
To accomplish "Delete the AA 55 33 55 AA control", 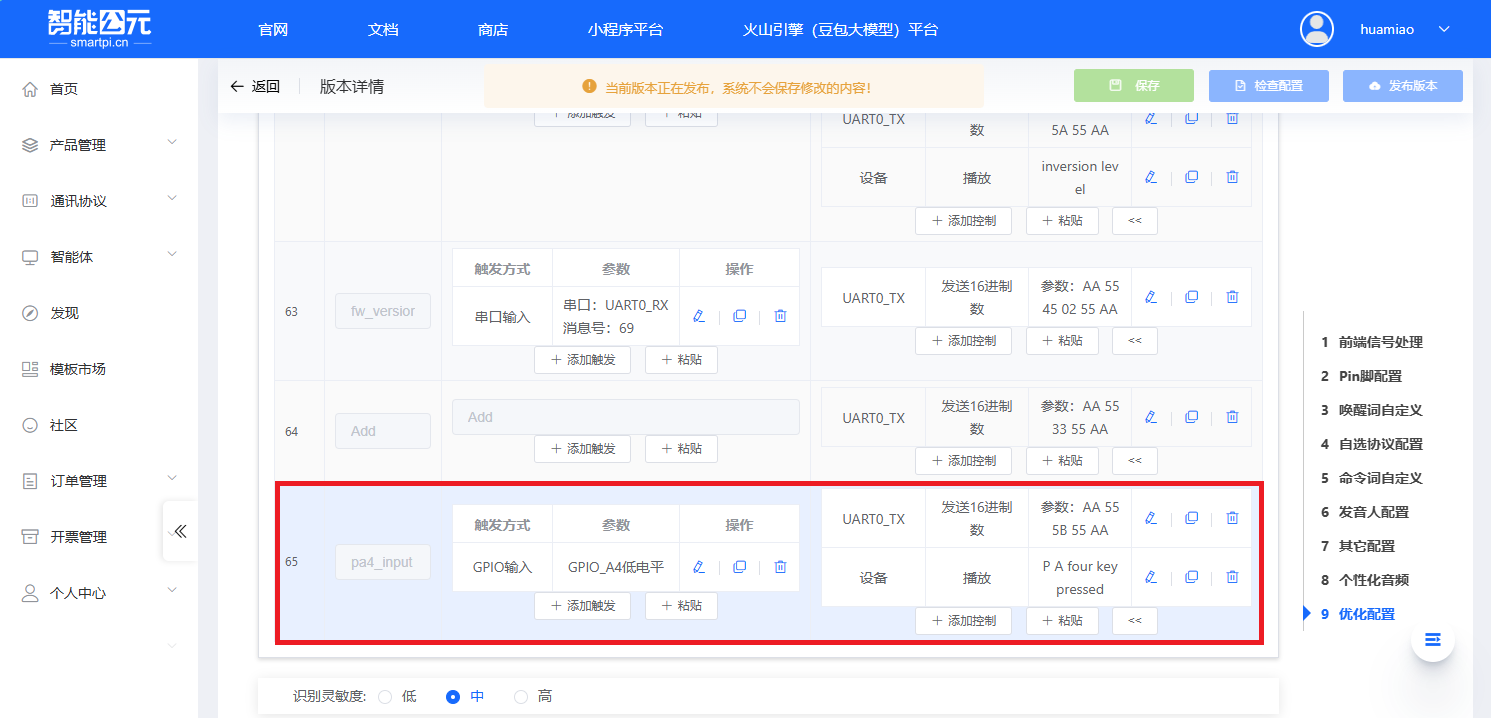I will [1232, 417].
